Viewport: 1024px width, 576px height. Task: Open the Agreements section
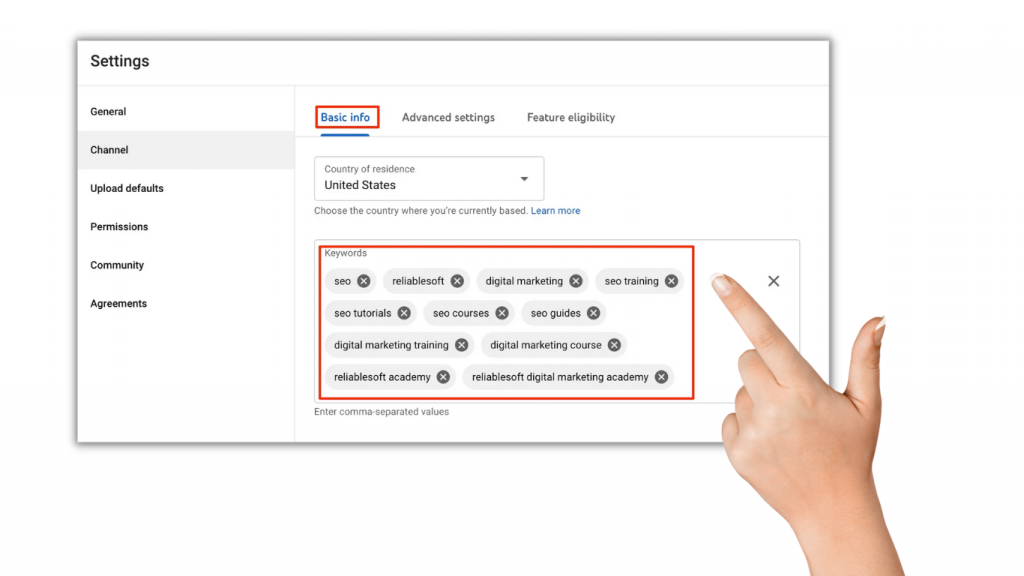tap(186, 304)
